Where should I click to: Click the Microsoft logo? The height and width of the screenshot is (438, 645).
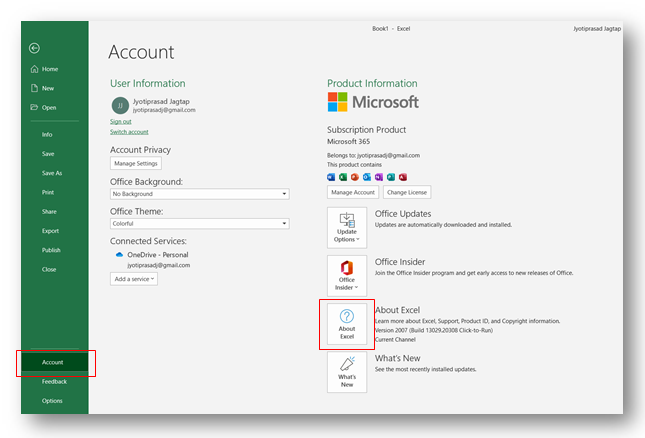pyautogui.click(x=373, y=102)
